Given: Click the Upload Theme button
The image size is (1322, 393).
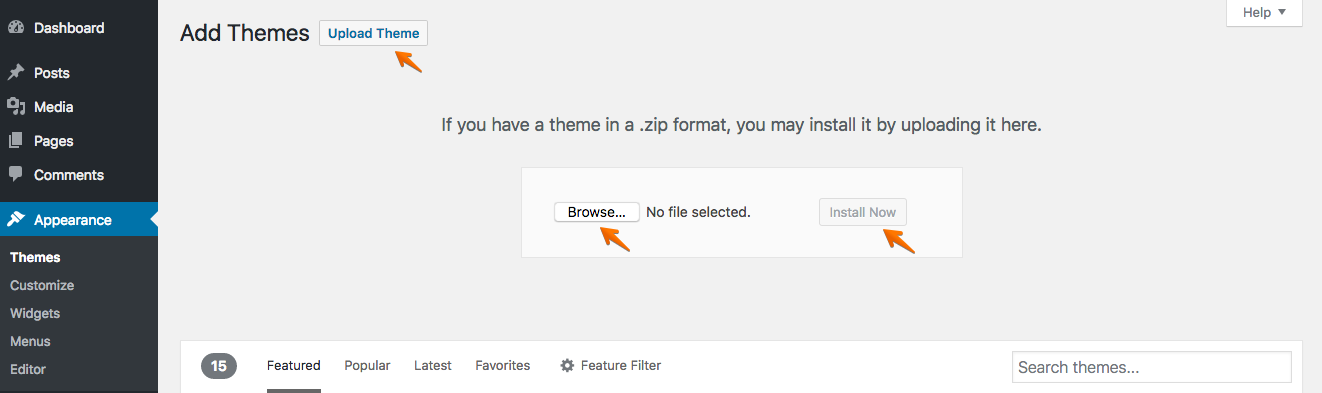Looking at the screenshot, I should tap(374, 33).
